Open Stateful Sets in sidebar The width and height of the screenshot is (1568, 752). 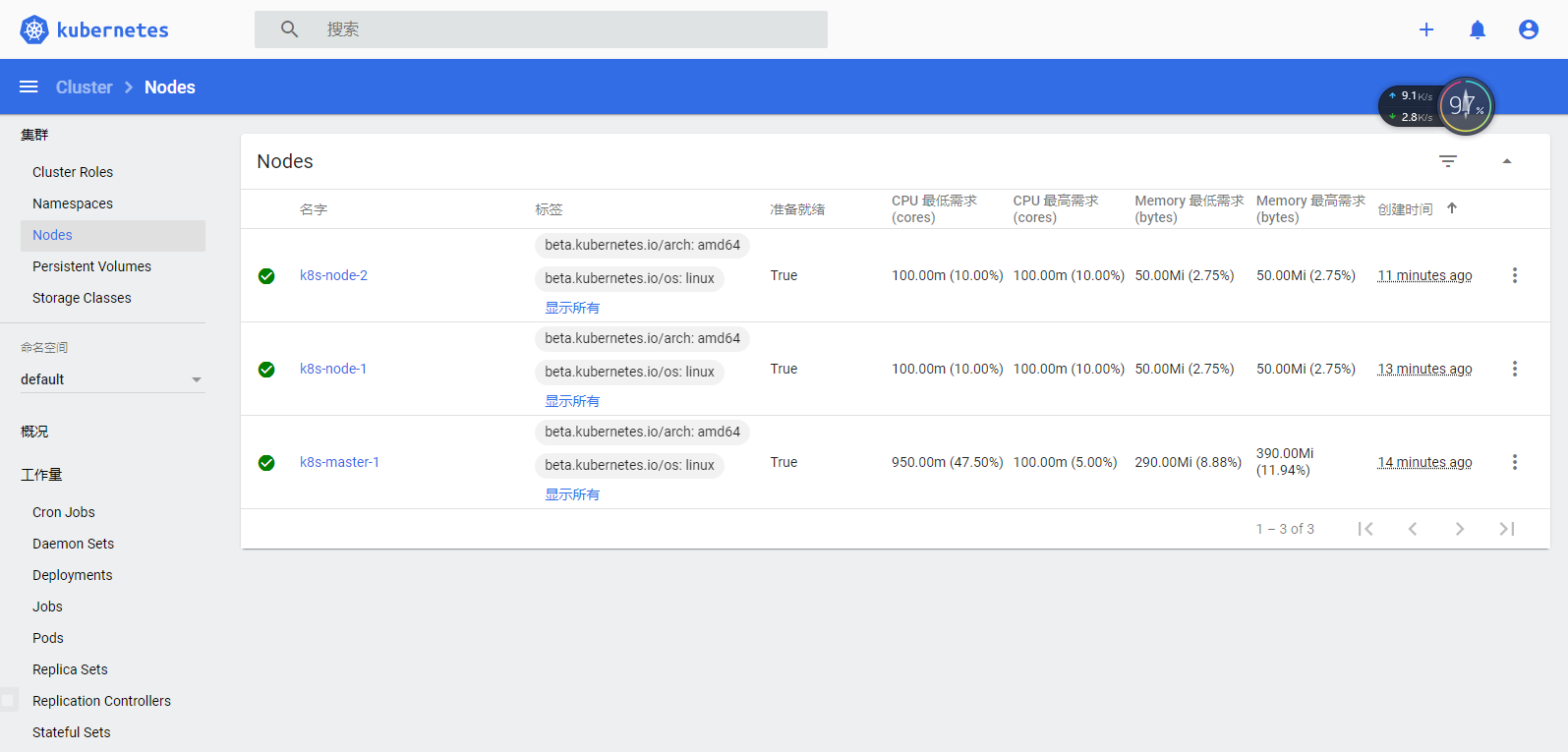click(x=71, y=732)
